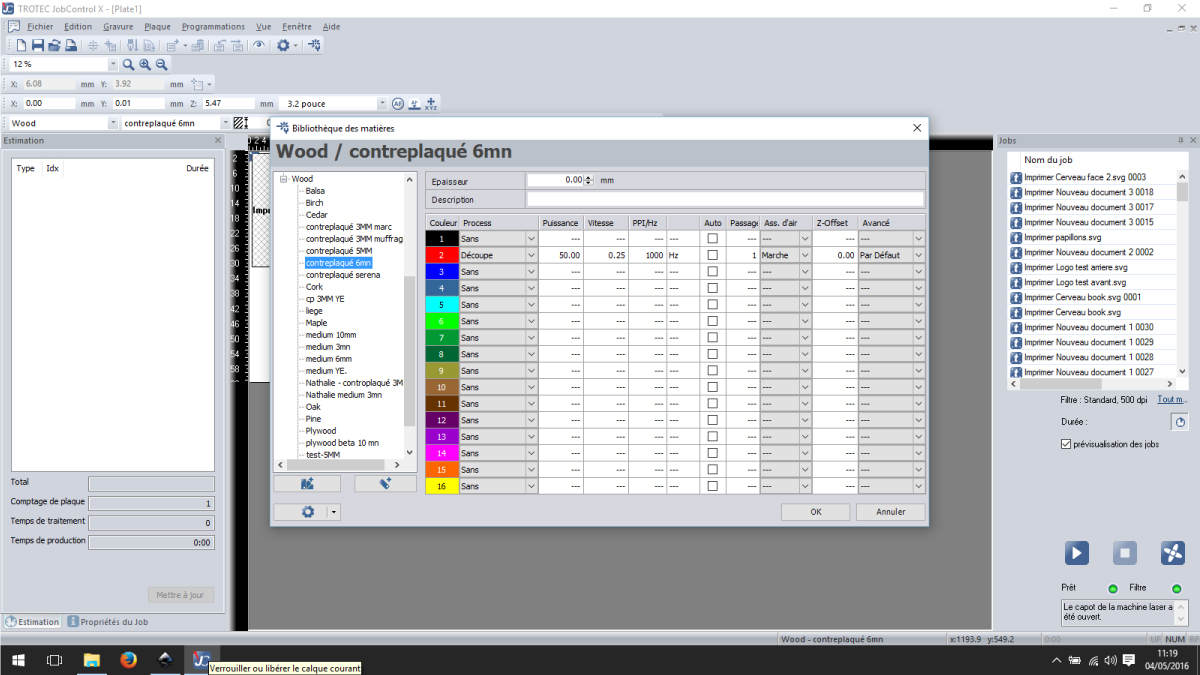Click the zoom out magnifier icon
Image resolution: width=1200 pixels, height=675 pixels.
coord(161,64)
